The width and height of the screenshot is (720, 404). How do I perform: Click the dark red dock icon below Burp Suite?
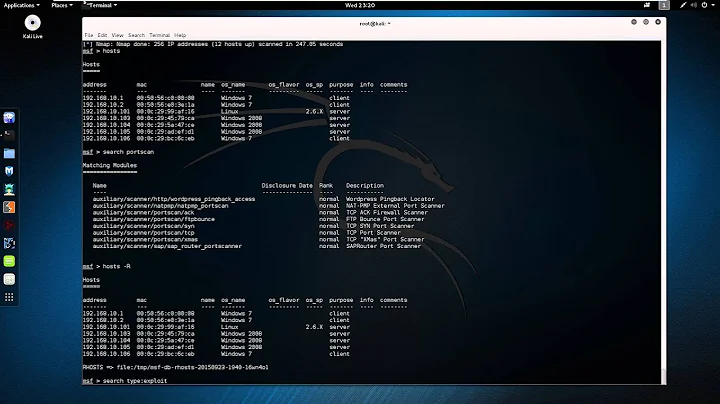[x=9, y=225]
